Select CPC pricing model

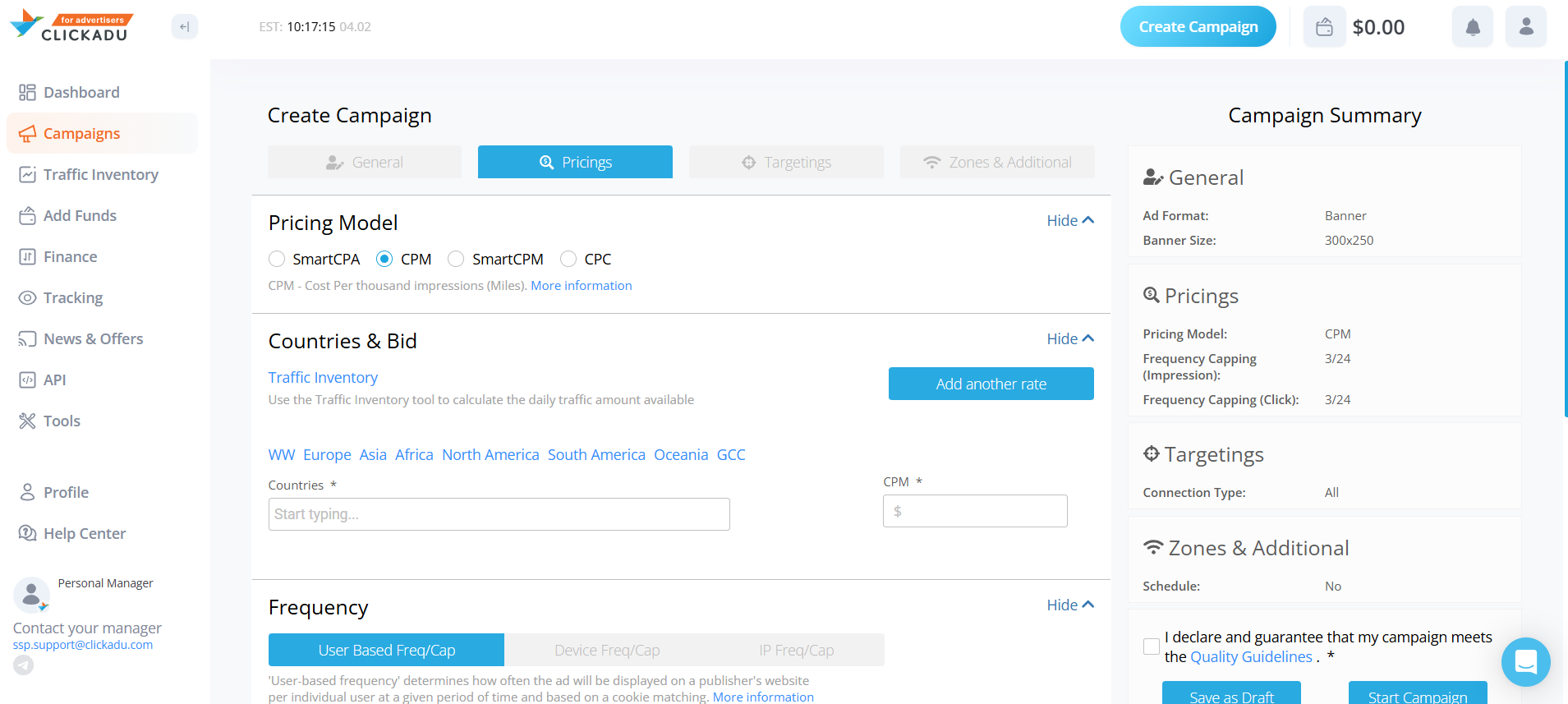click(x=568, y=259)
